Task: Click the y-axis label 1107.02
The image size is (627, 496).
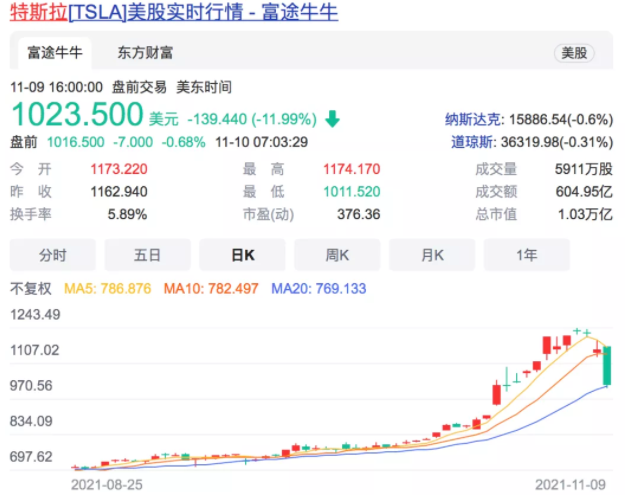Action: [x=34, y=350]
